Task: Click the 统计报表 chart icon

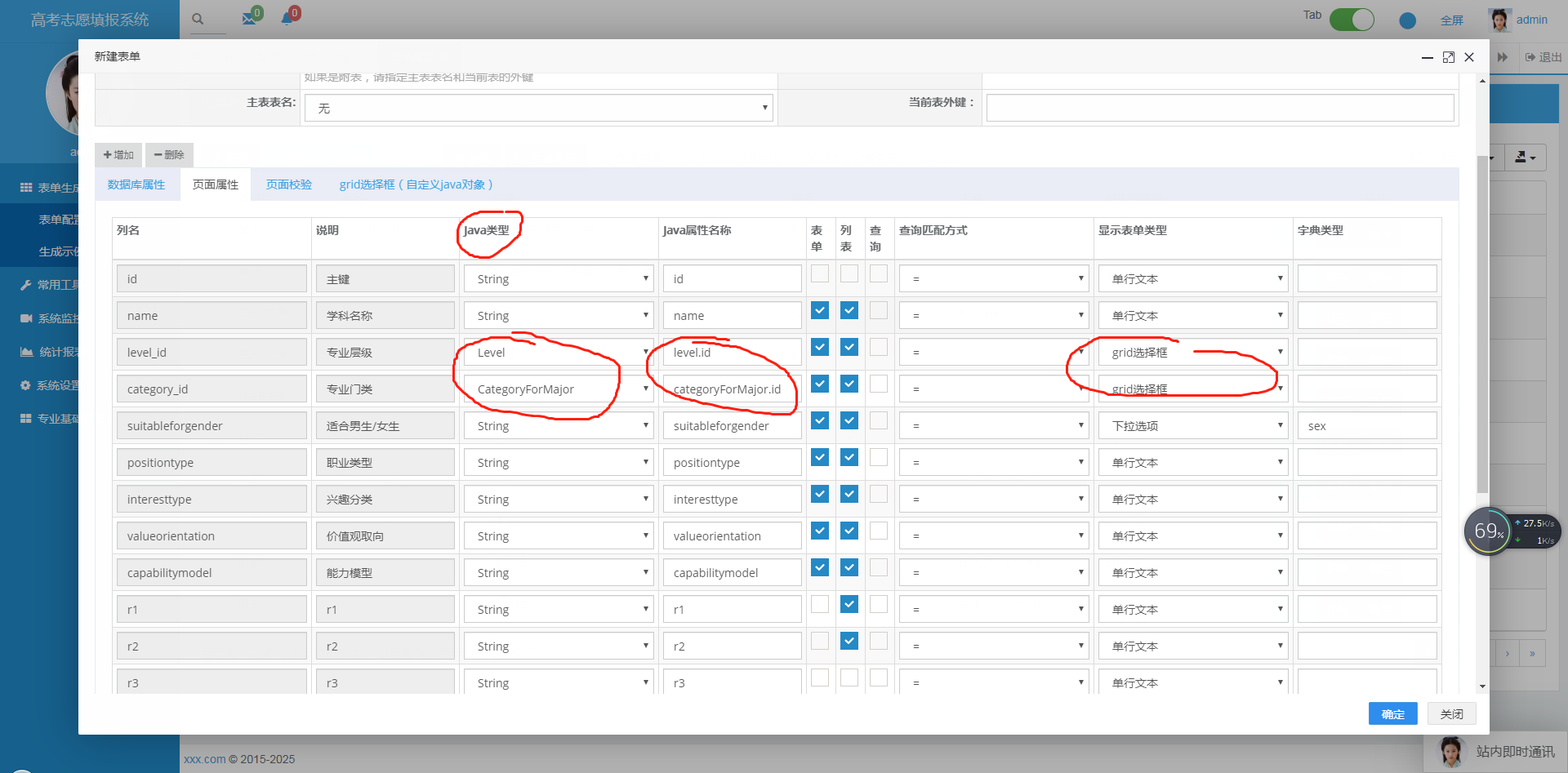Action: click(x=25, y=352)
